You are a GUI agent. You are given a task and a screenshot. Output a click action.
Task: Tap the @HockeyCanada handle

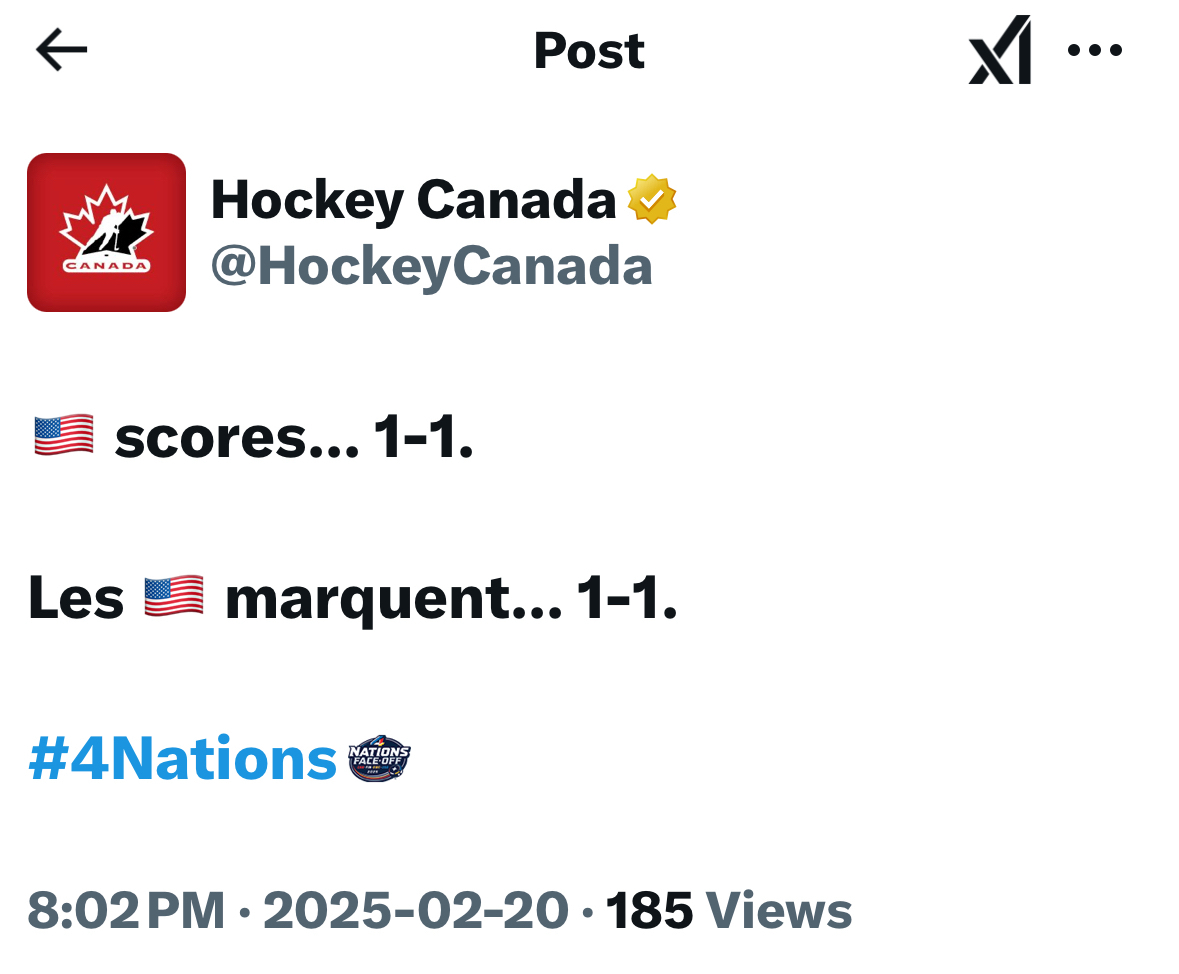(x=431, y=266)
